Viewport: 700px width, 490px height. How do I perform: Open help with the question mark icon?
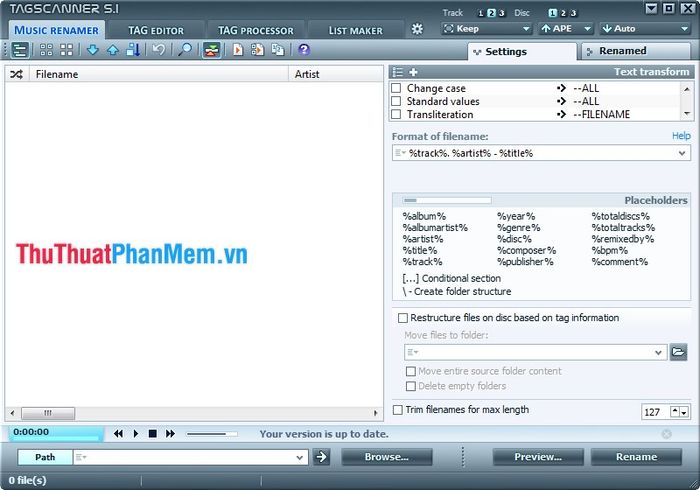point(304,50)
